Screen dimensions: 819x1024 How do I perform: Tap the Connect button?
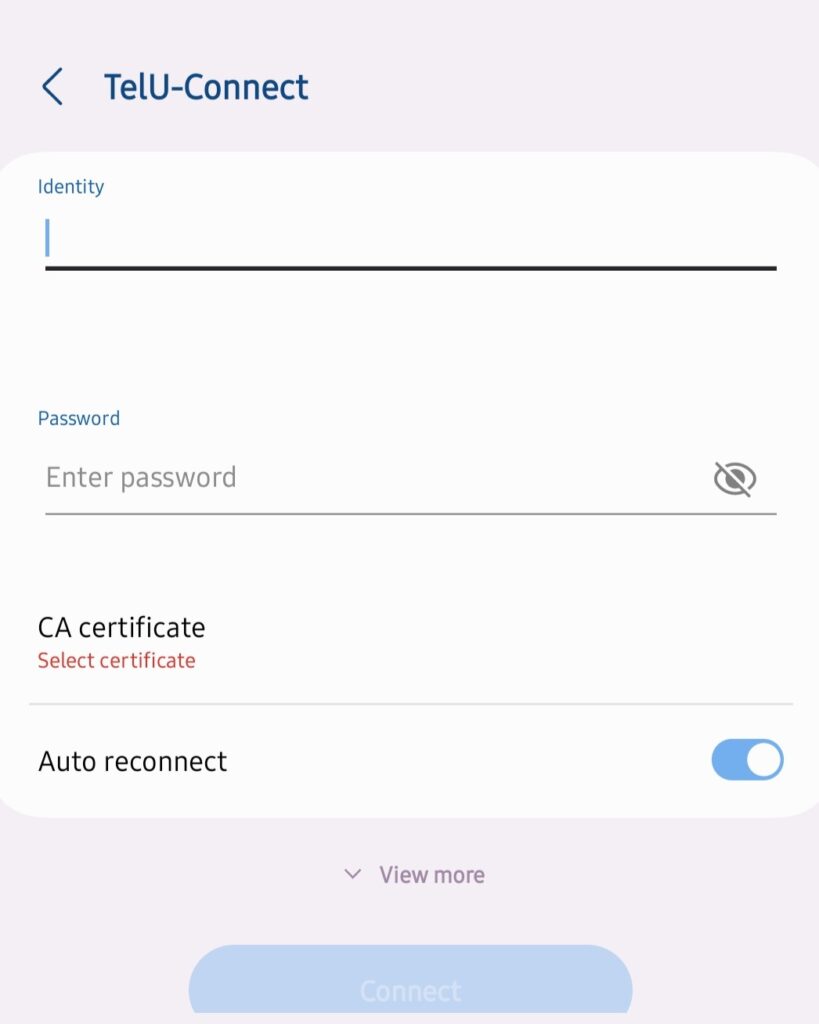(410, 980)
